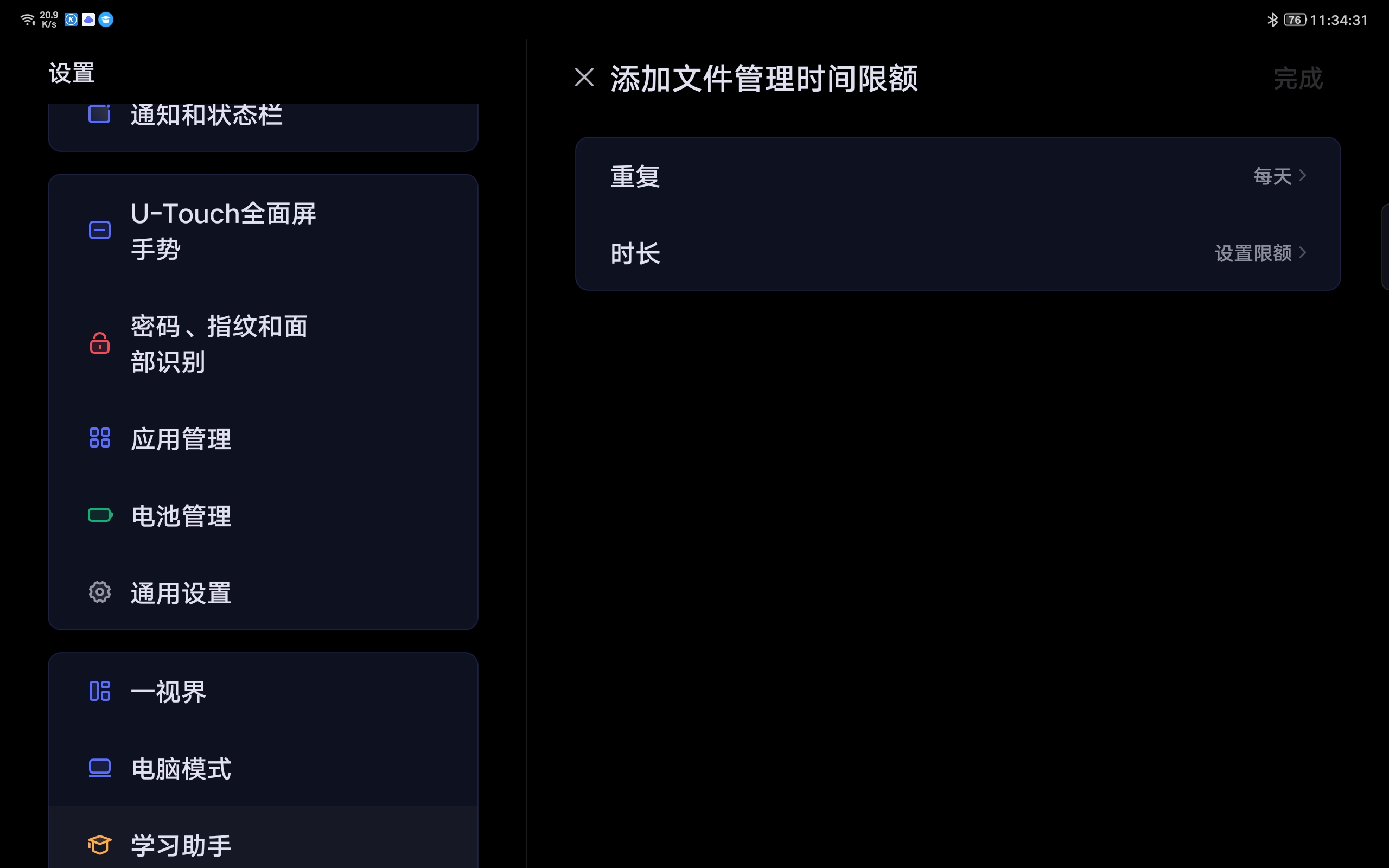Tap the green battery management icon

pyautogui.click(x=100, y=515)
